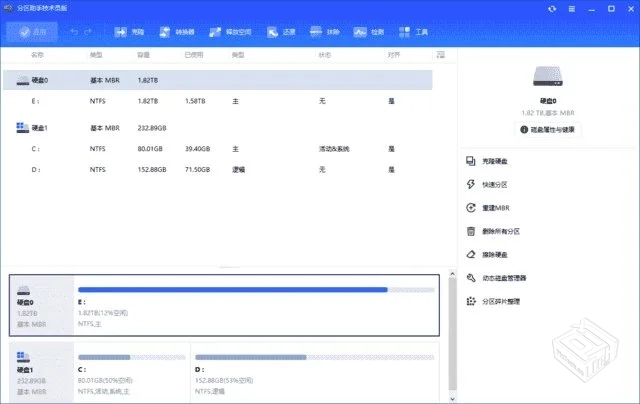The image size is (640, 404).
Task: Click the 应用 (Apply) button in toolbar
Action: (32, 32)
